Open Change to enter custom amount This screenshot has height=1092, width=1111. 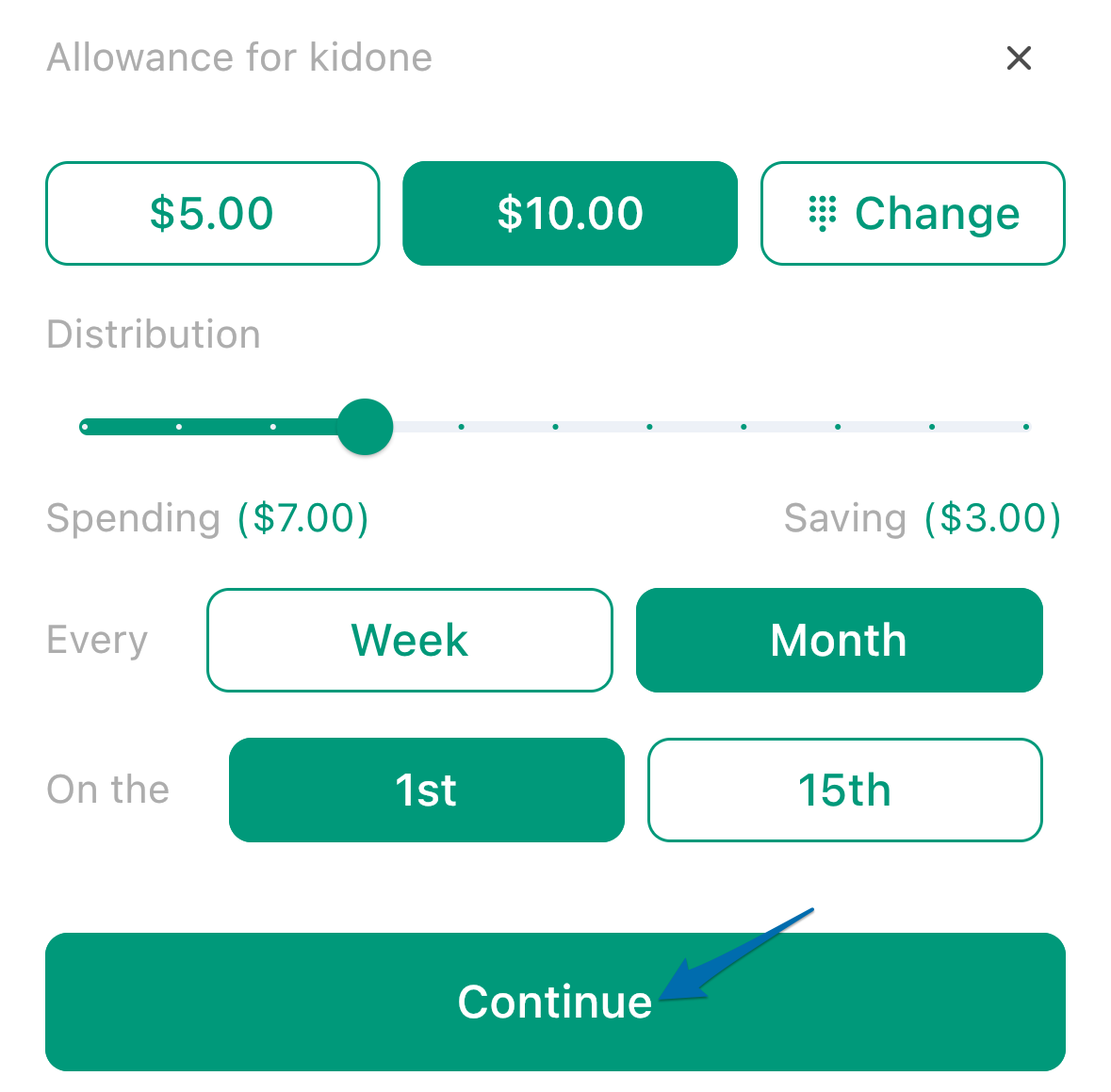coord(912,213)
